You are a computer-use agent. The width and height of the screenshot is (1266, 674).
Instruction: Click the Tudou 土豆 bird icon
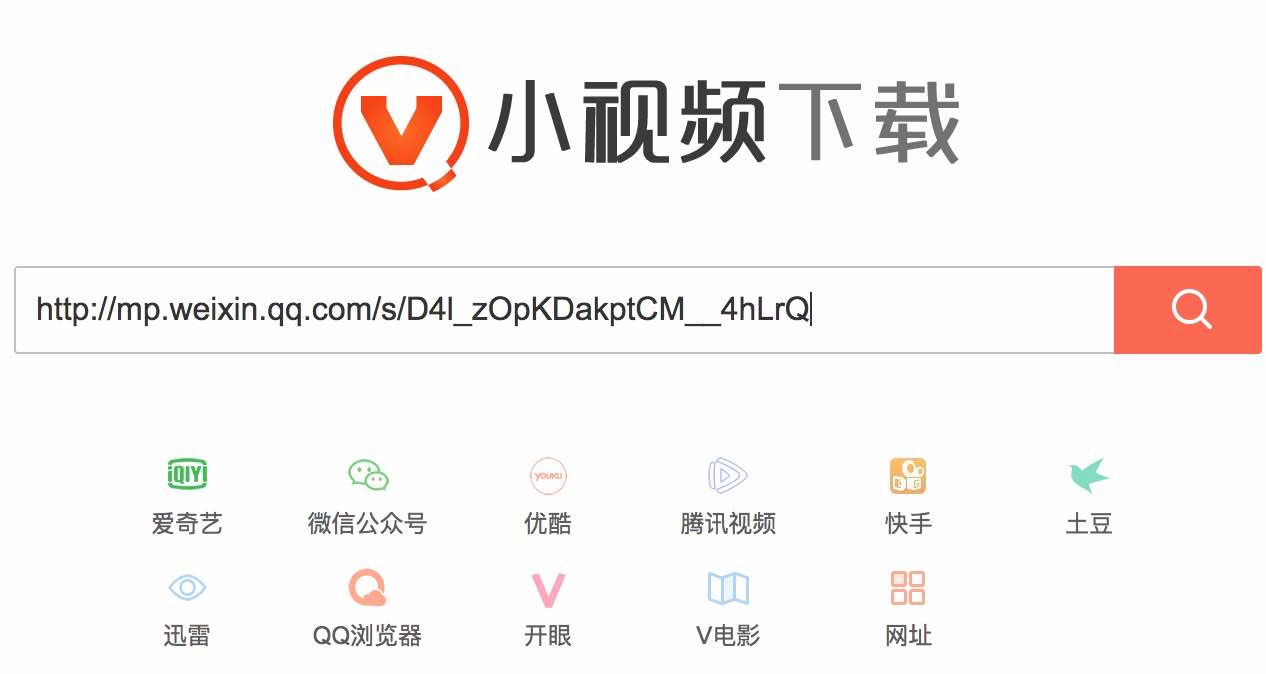[x=1089, y=476]
